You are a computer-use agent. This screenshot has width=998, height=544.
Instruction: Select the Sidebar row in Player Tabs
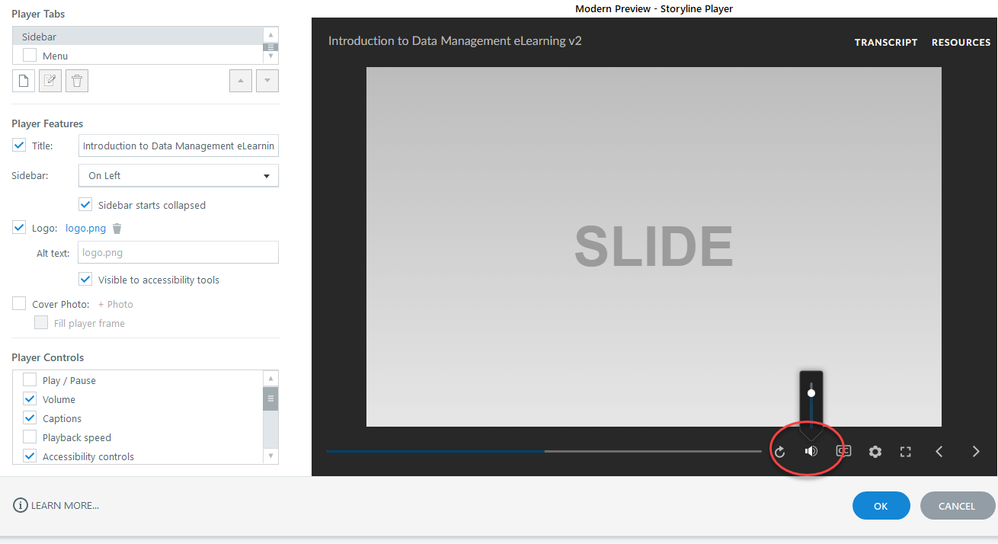point(137,36)
